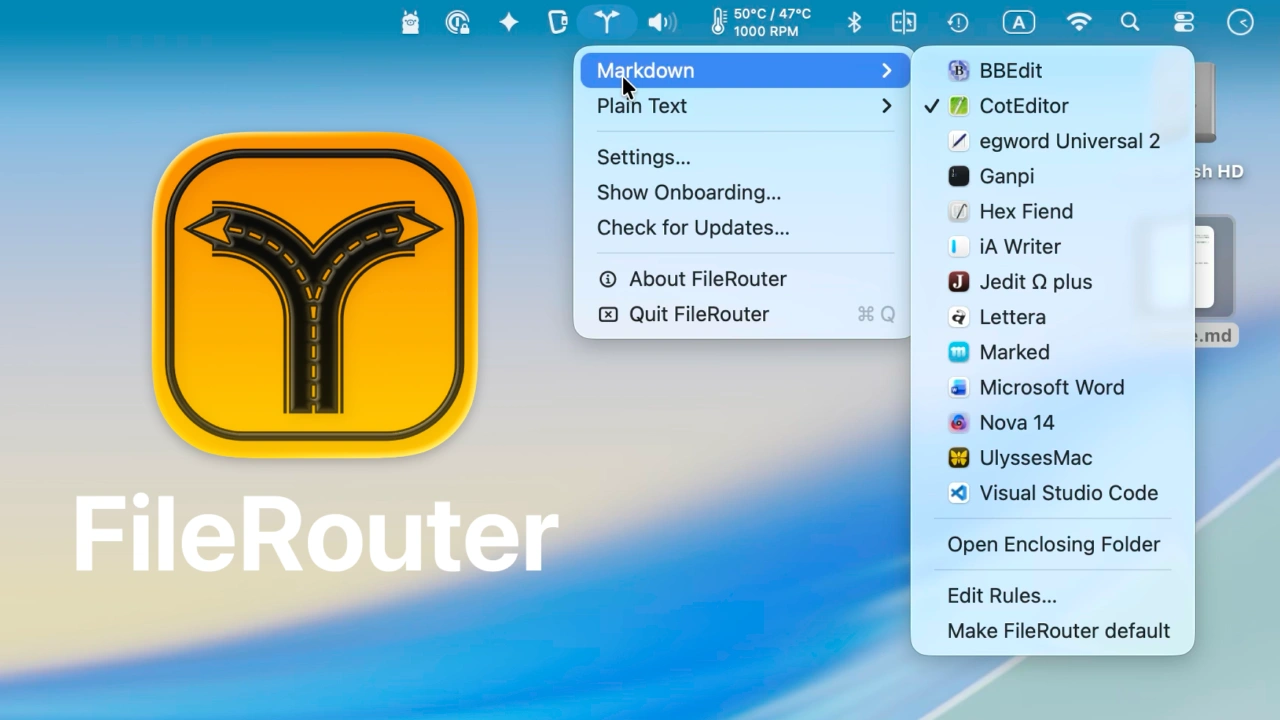Image resolution: width=1280 pixels, height=720 pixels.
Task: Select the Markdown menu entry
Action: pos(745,71)
